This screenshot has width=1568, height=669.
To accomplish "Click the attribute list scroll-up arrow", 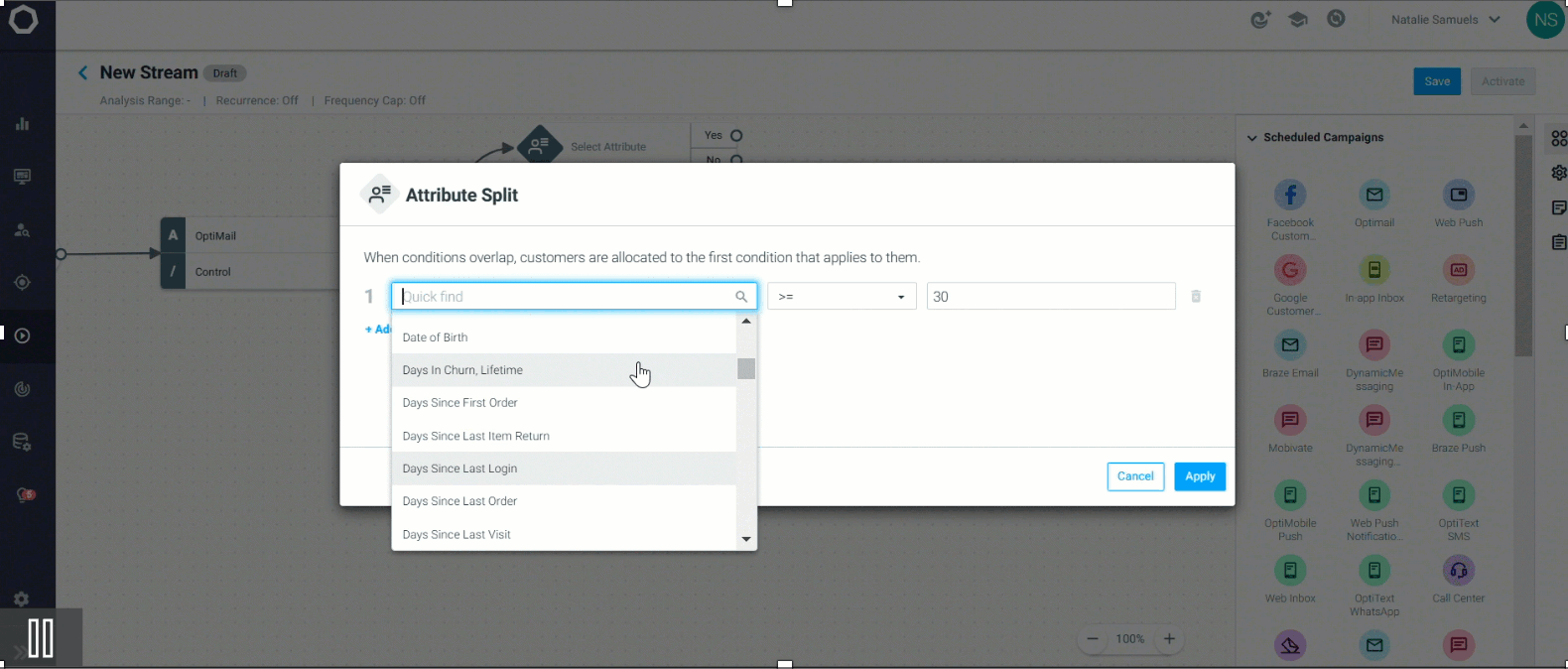I will 746,321.
